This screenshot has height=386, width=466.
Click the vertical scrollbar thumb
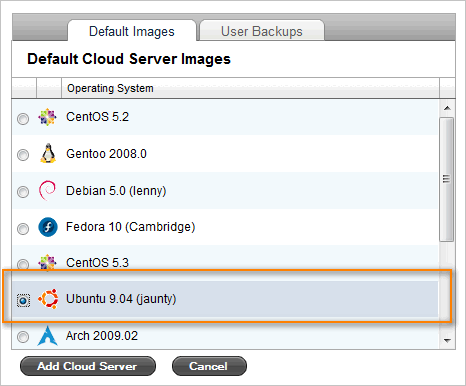(446, 179)
